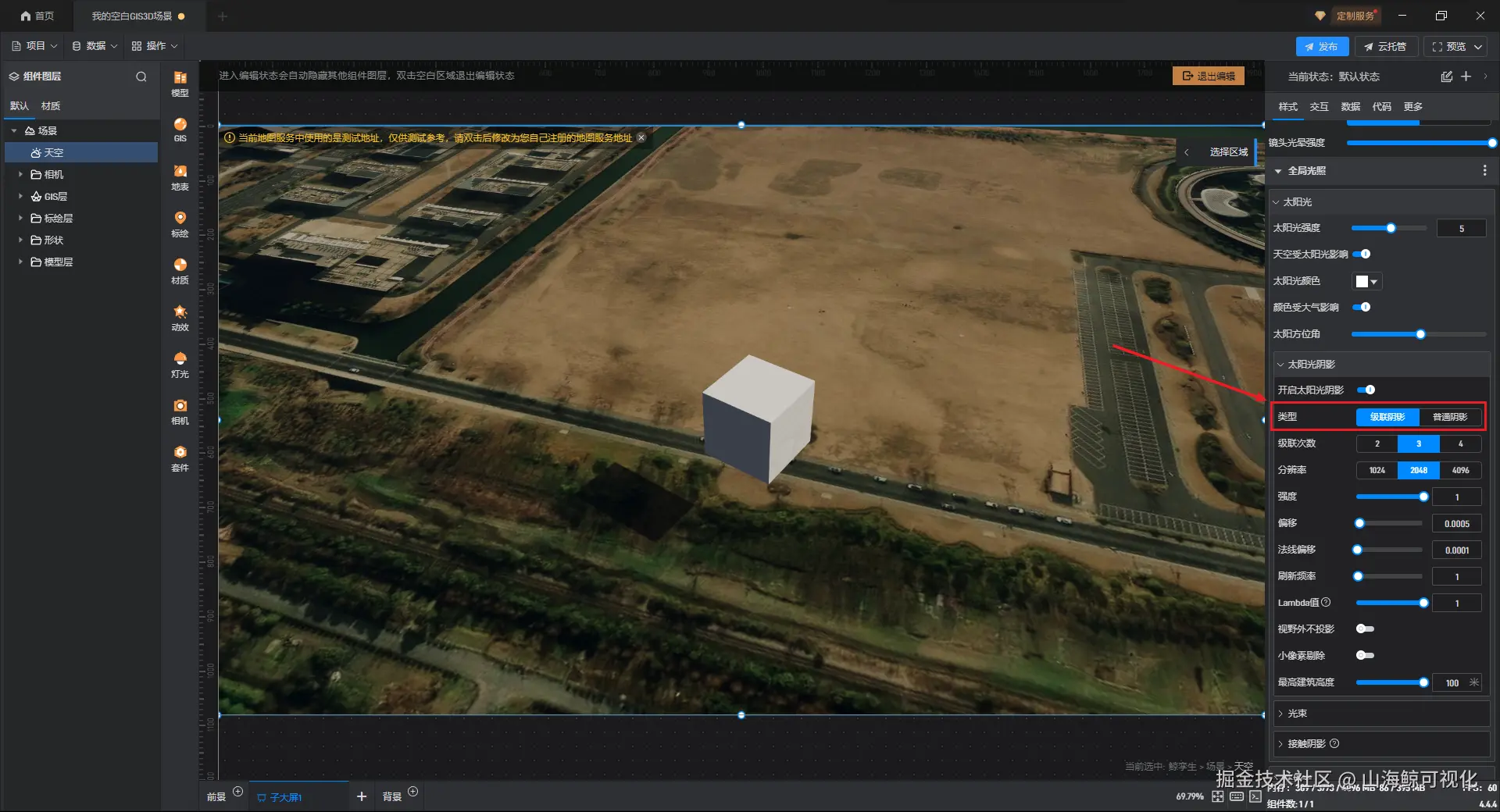Switch to the 数据 properties tab
The image size is (1500, 812).
point(1350,107)
